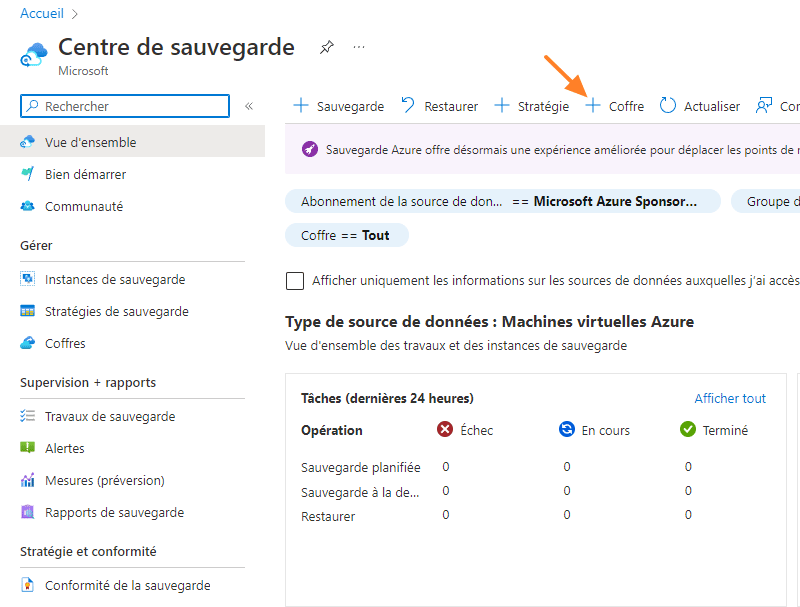This screenshot has width=800, height=607.
Task: Click the Afficher tout link
Action: click(730, 398)
